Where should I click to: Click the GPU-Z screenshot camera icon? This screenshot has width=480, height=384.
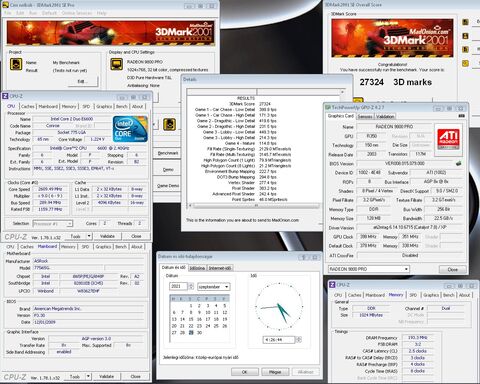coord(461,116)
